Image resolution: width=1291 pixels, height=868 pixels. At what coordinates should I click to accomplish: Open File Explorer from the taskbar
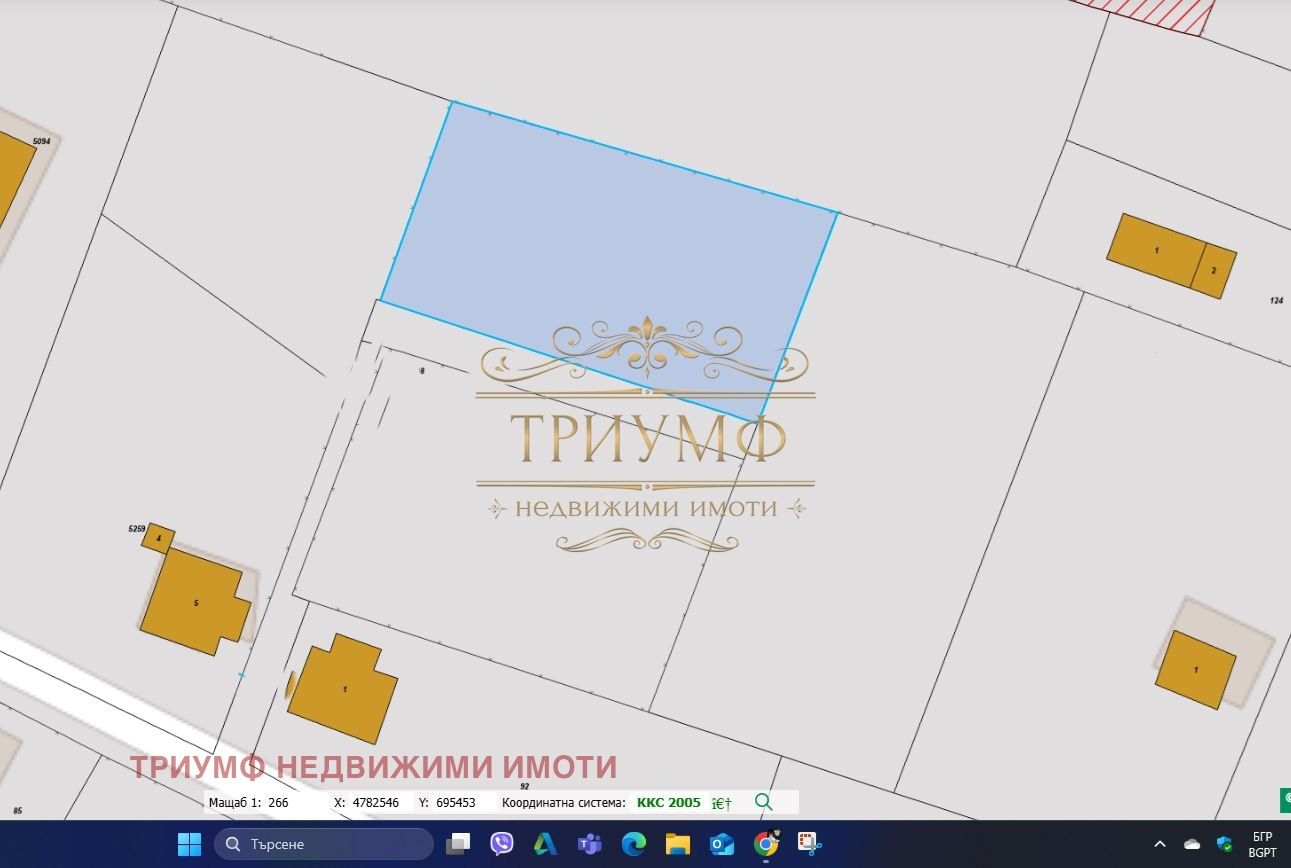[678, 844]
